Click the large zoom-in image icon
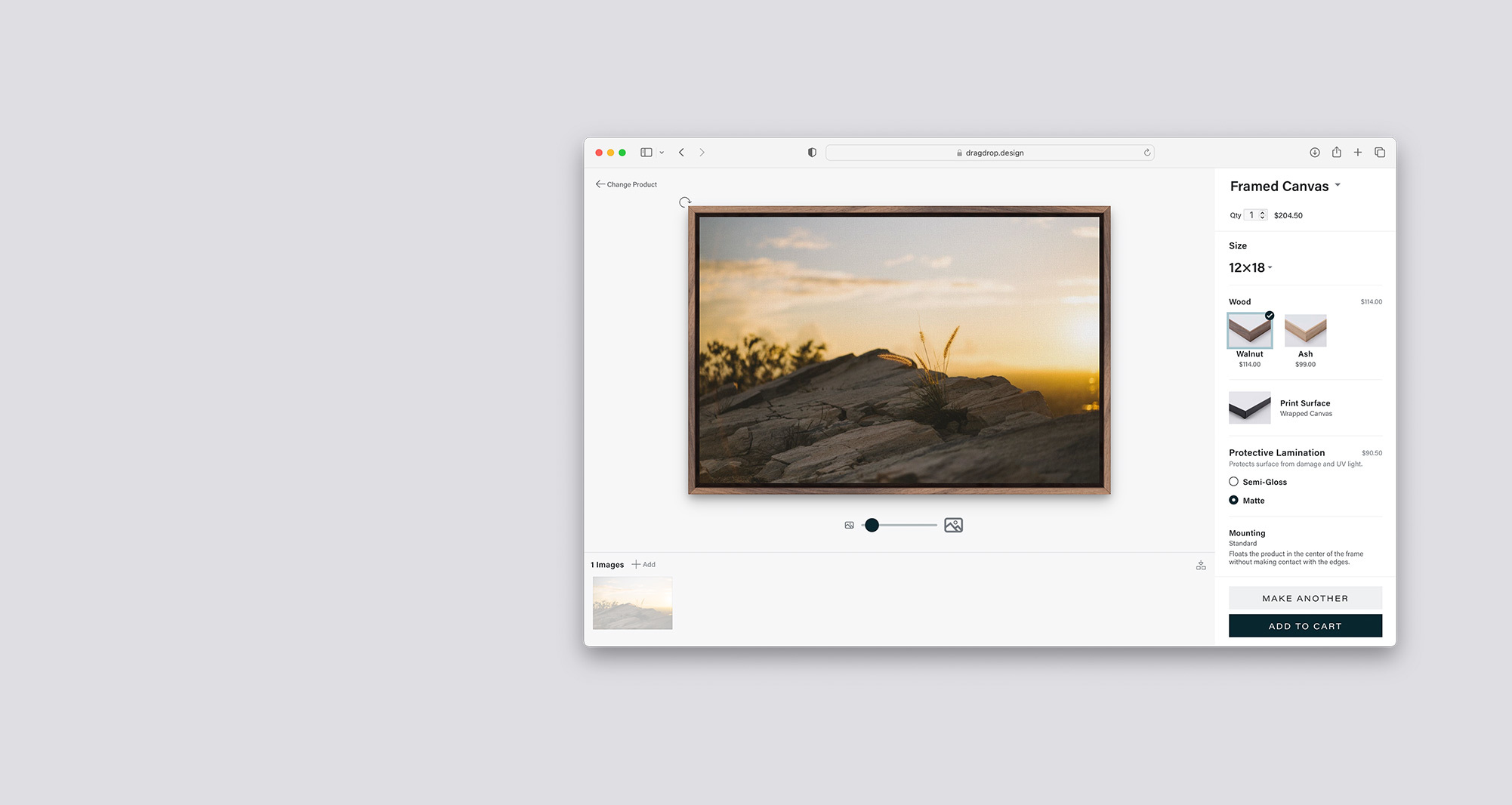 (953, 526)
